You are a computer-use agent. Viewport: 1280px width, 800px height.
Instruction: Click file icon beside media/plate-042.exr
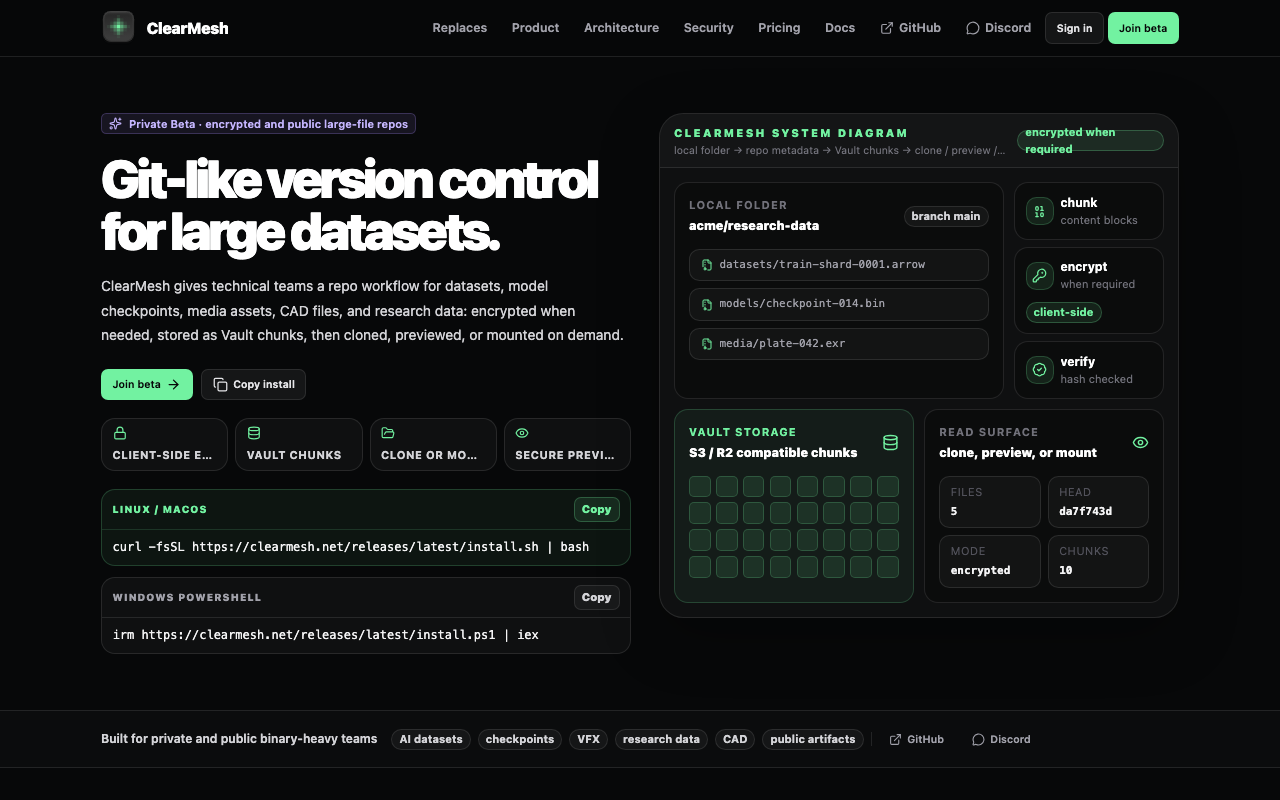tap(708, 343)
